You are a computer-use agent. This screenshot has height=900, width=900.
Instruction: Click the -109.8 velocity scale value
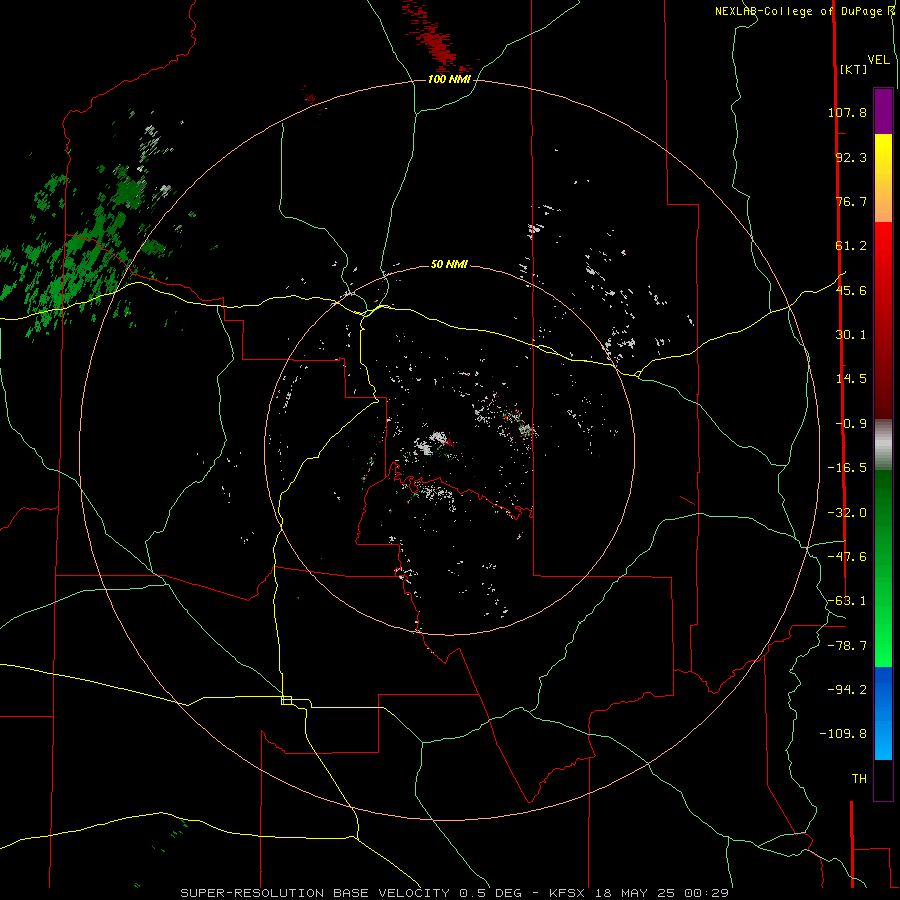click(x=843, y=734)
